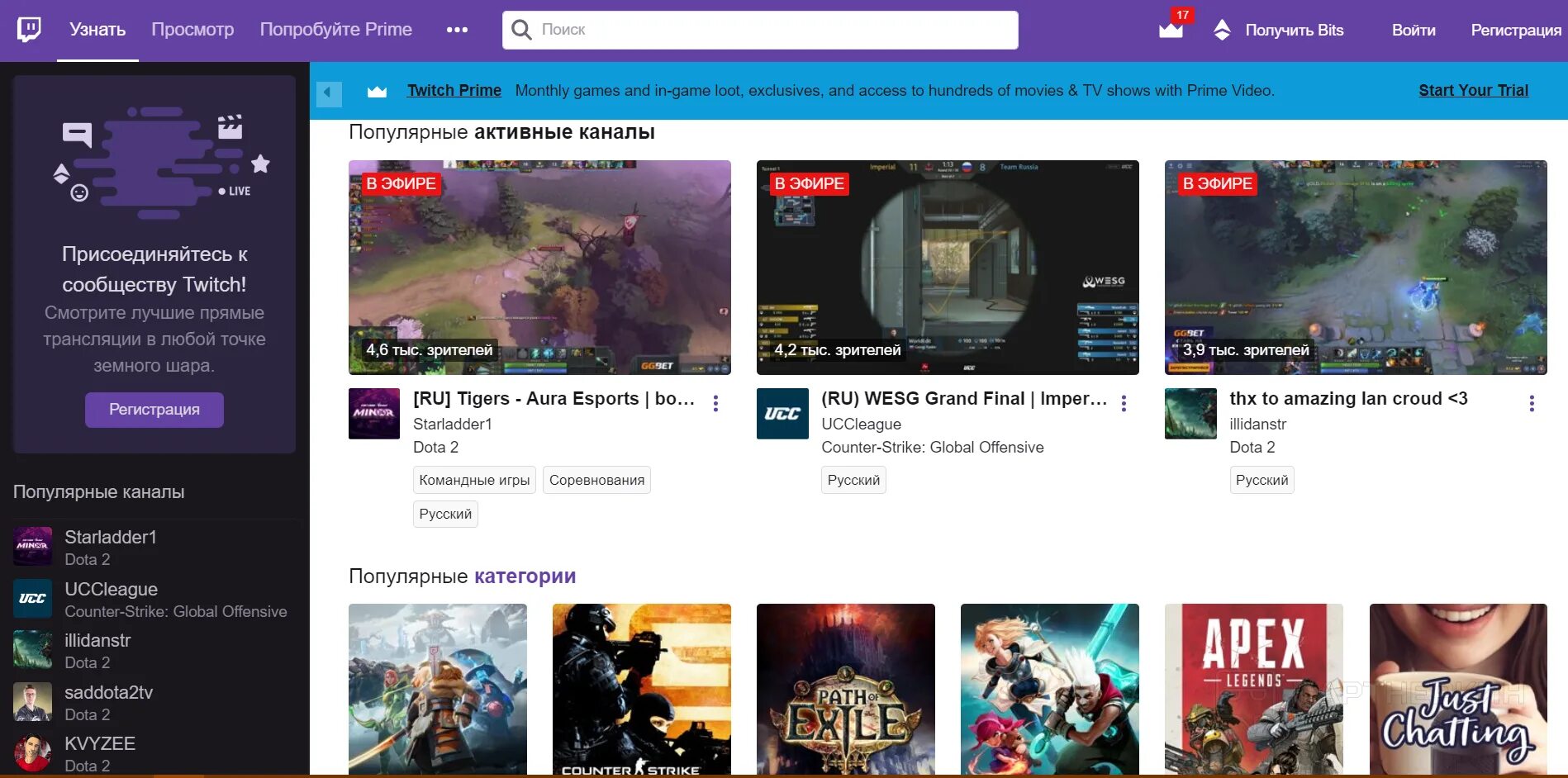Click Start Your Trial link
The height and width of the screenshot is (778, 1568).
point(1474,91)
